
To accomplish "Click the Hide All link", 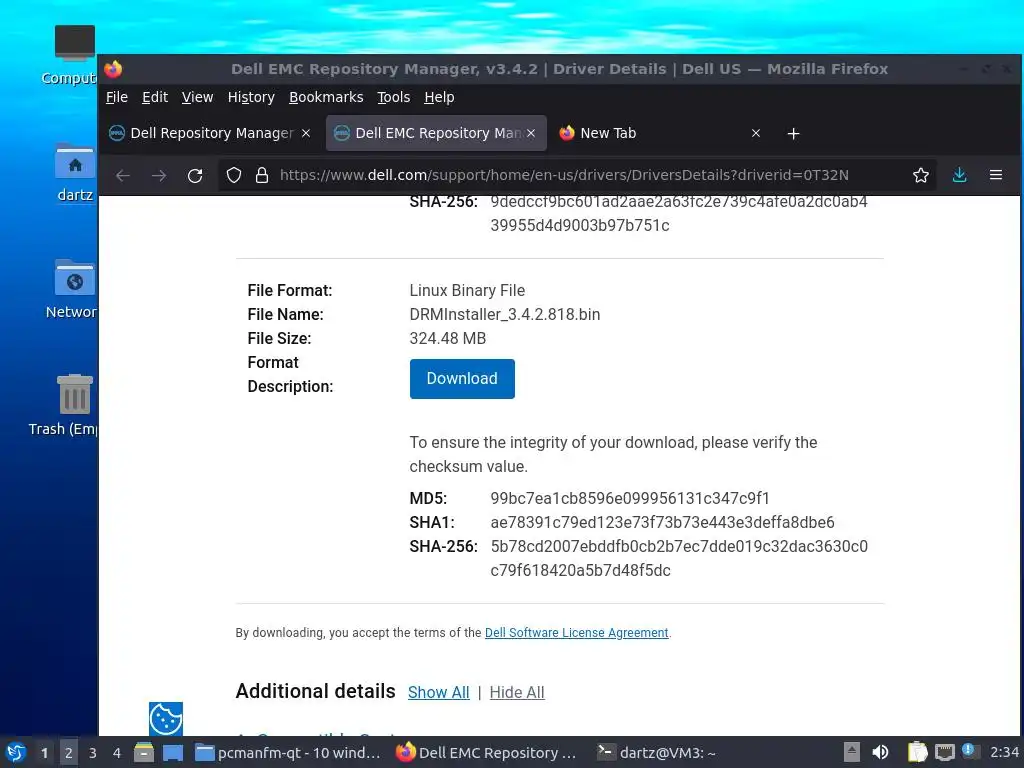I will click(517, 692).
